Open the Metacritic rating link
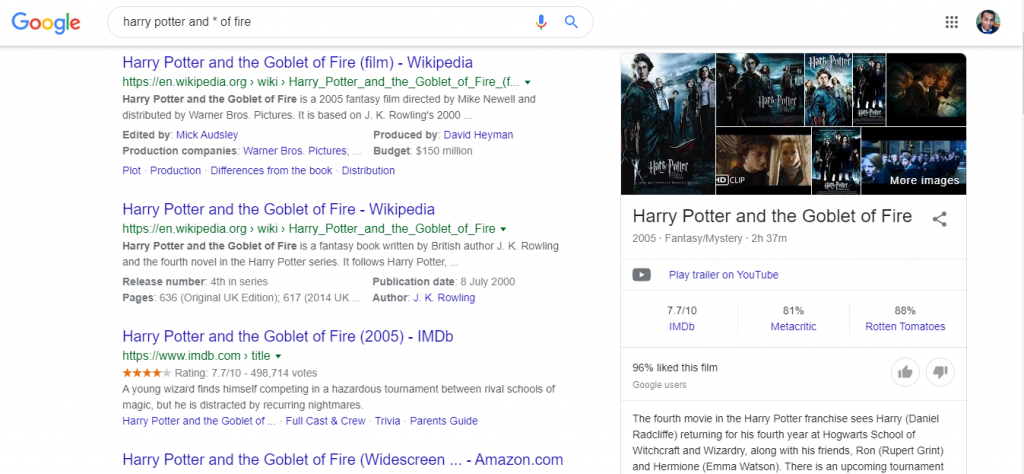The image size is (1024, 474). [x=793, y=326]
